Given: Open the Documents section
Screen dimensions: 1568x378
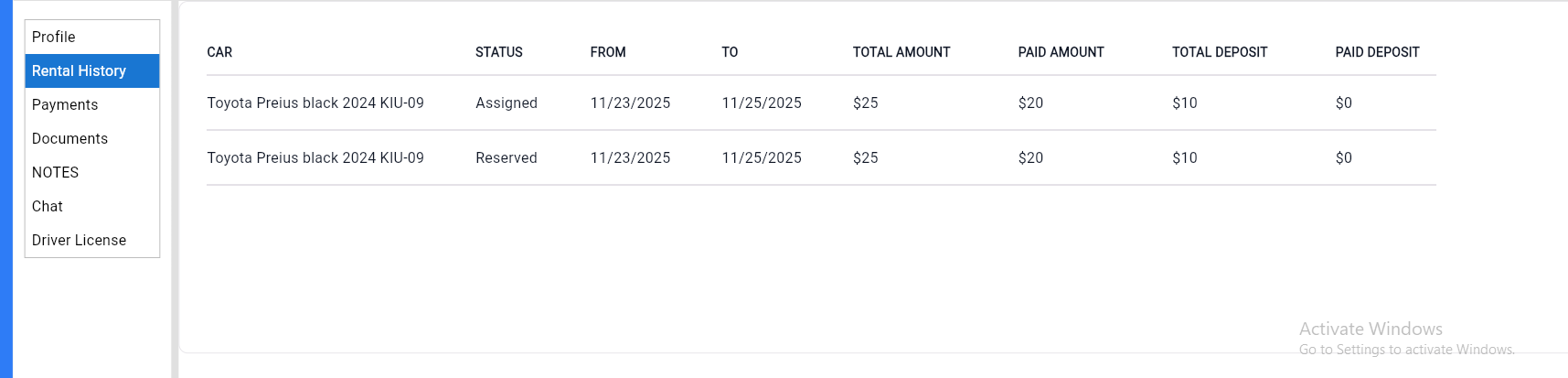Looking at the screenshot, I should pos(69,138).
